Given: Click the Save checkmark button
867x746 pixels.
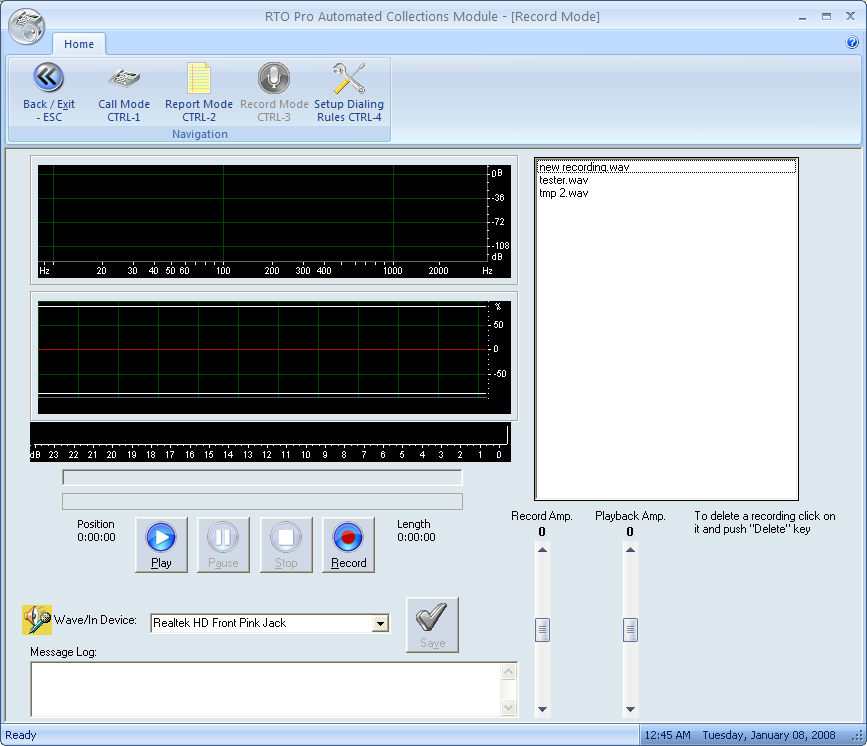Looking at the screenshot, I should click(x=432, y=624).
